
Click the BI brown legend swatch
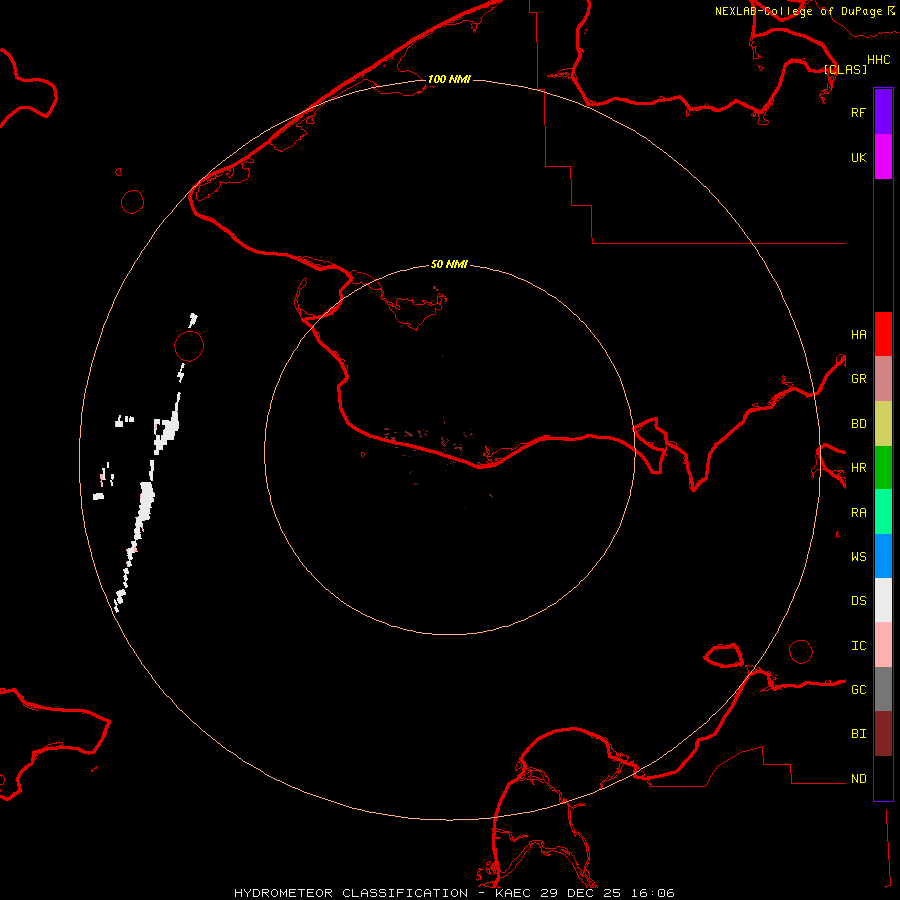point(883,734)
